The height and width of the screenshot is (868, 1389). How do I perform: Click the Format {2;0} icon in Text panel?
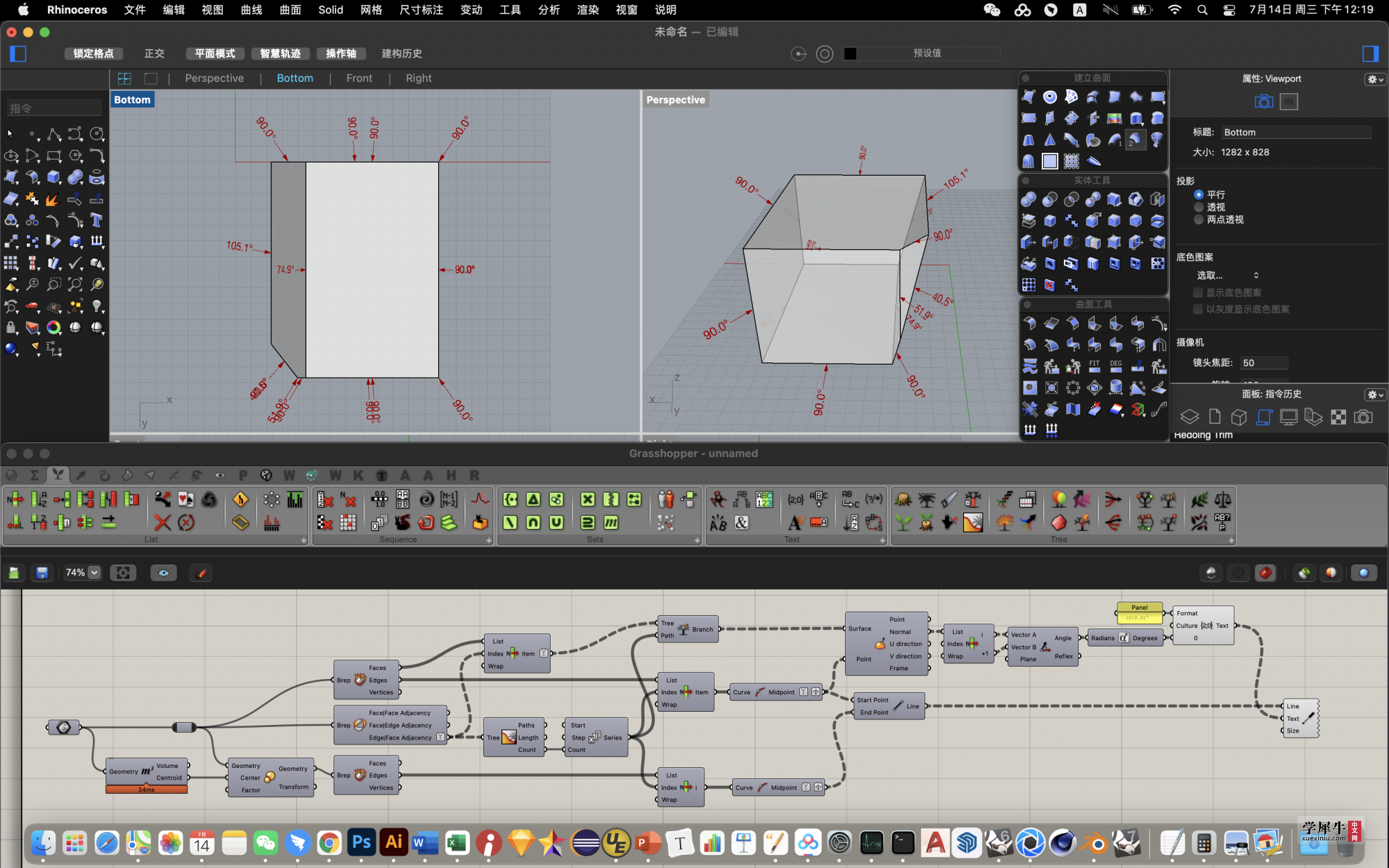796,499
